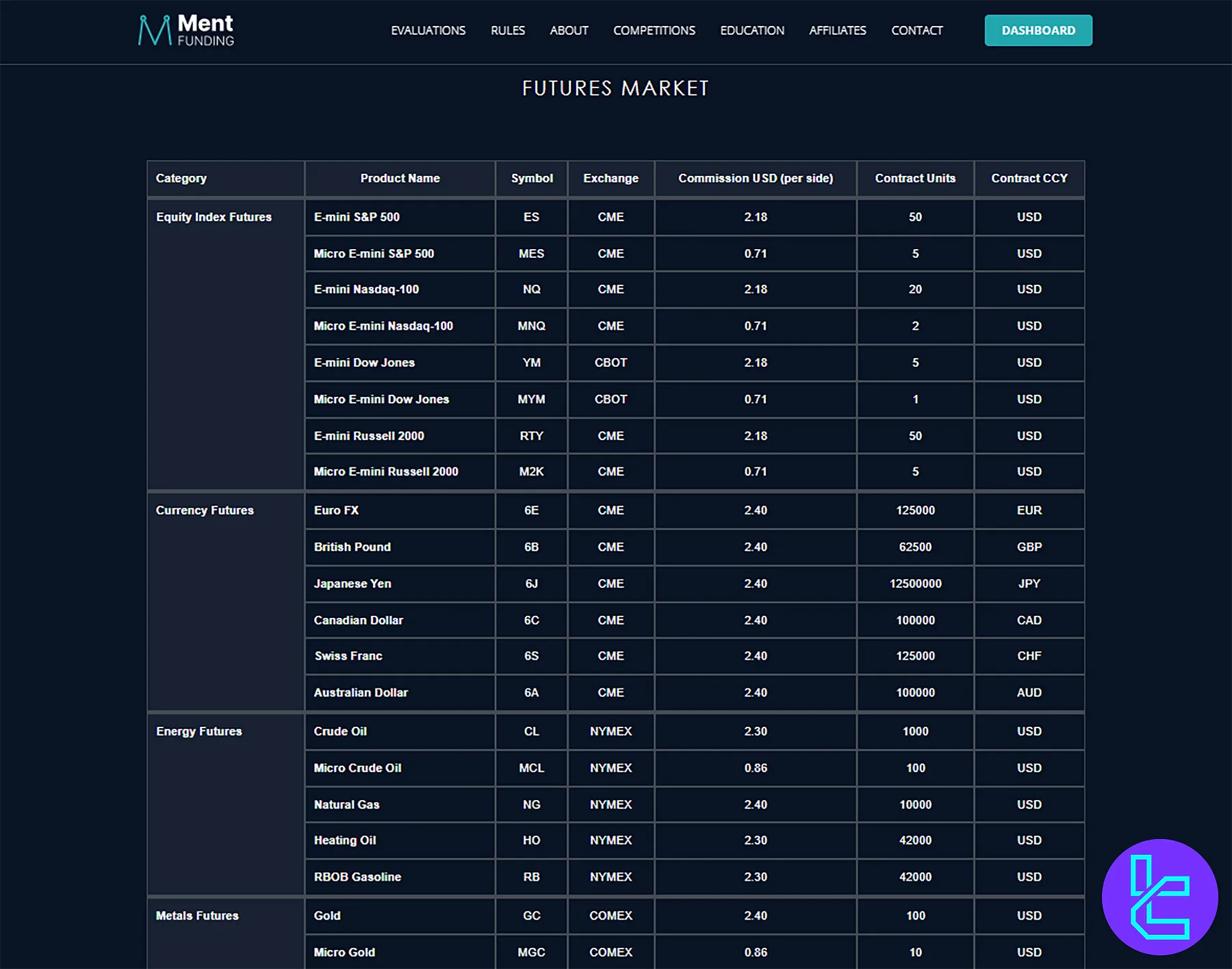Click the Micro E-mini S&P 500 product name
1232x969 pixels.
pos(374,254)
